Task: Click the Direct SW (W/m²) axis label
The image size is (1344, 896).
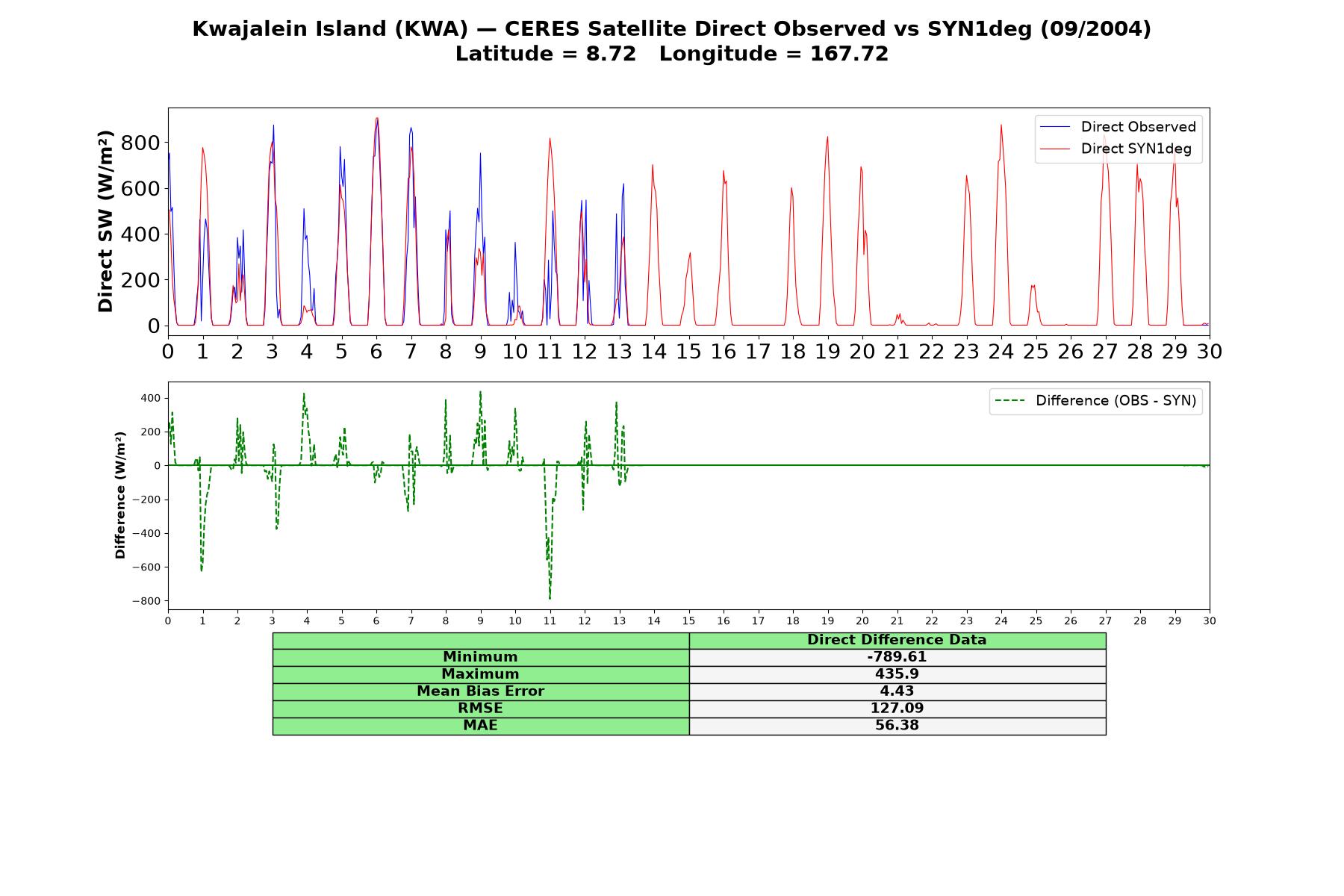Action: 105,221
